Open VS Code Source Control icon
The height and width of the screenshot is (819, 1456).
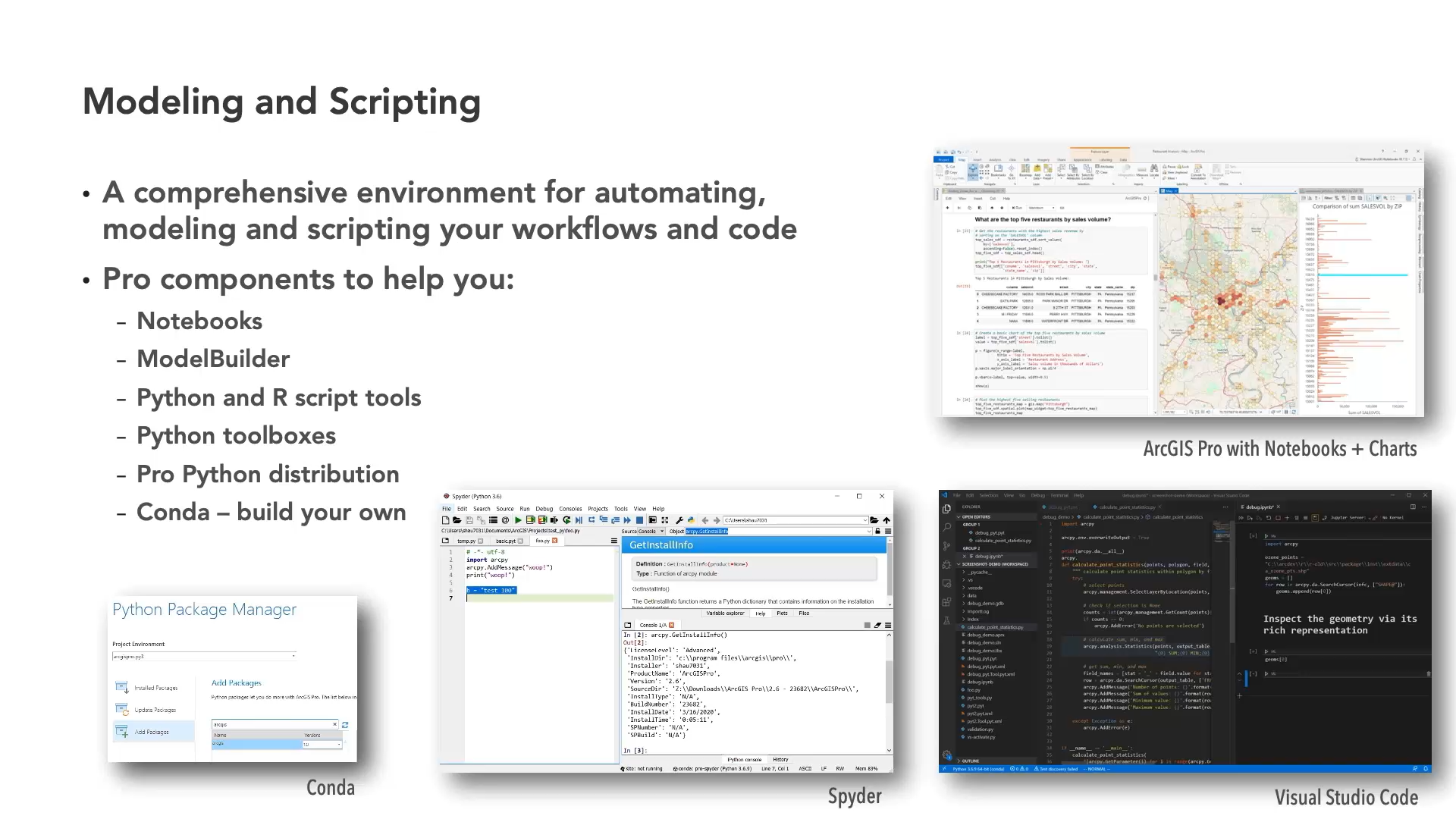point(947,546)
